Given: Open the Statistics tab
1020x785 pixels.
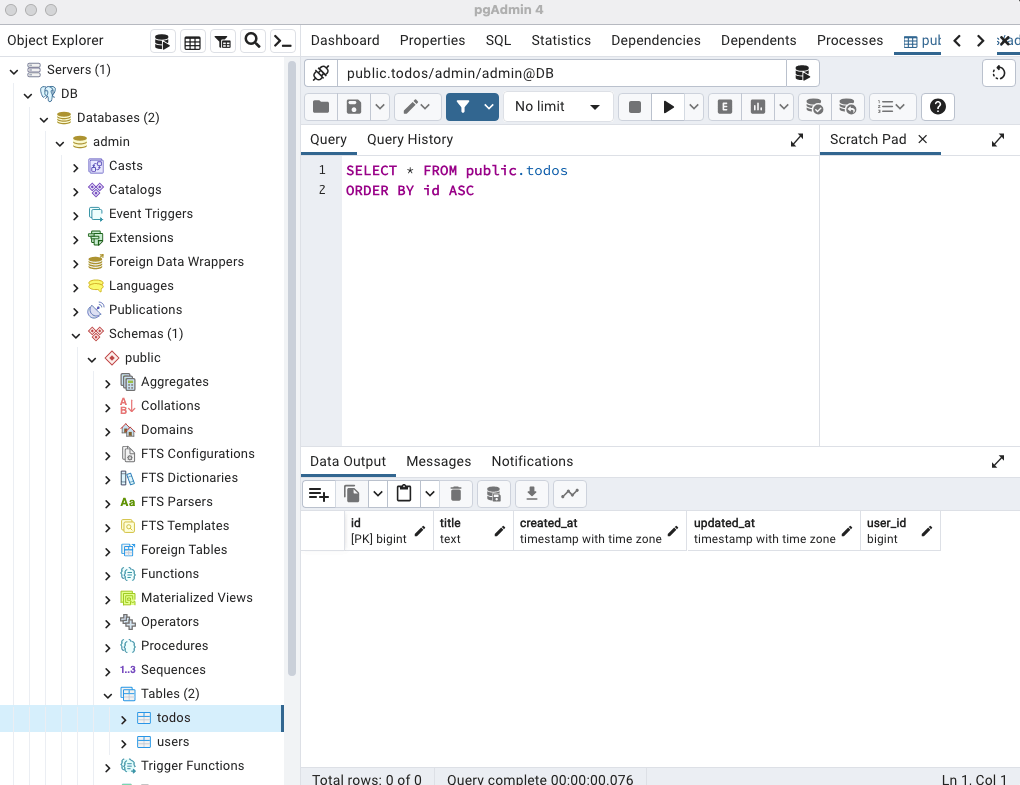Looking at the screenshot, I should 561,40.
